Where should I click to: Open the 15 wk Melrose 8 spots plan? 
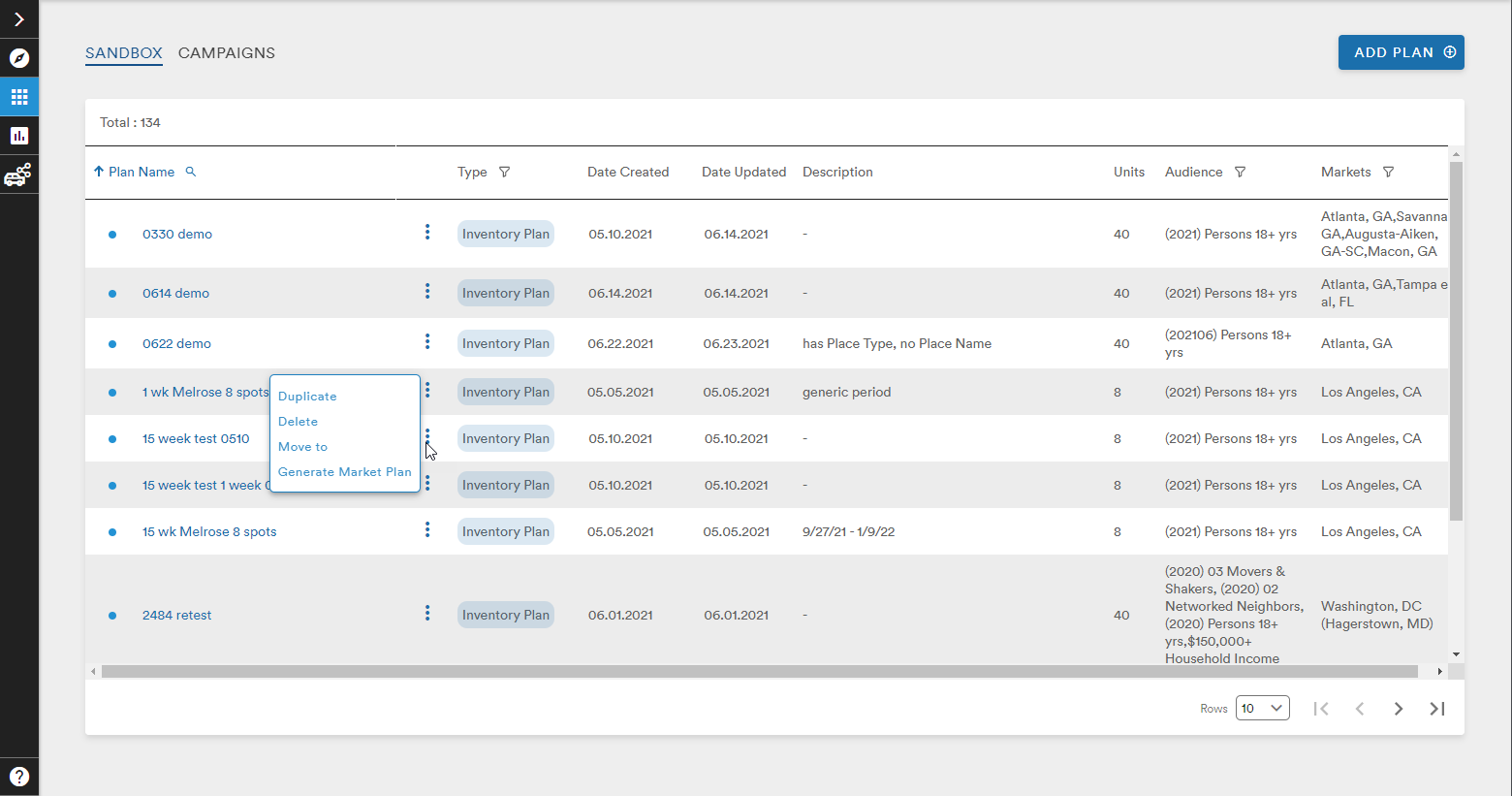point(209,531)
